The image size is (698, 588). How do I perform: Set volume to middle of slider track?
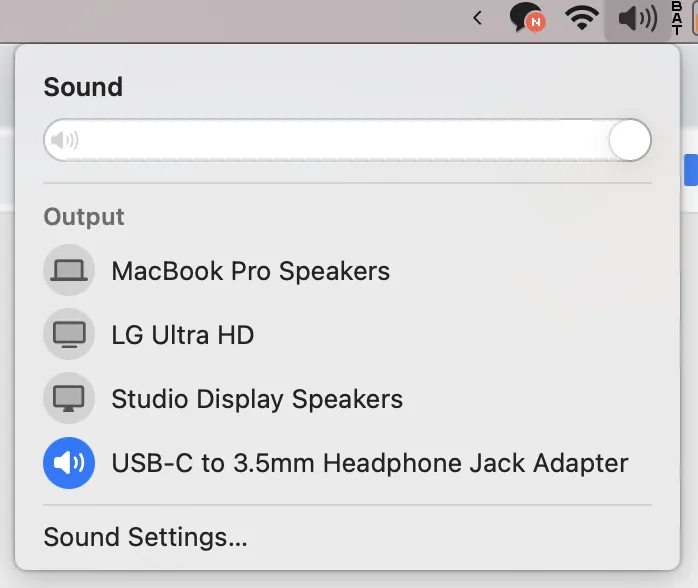[x=347, y=140]
